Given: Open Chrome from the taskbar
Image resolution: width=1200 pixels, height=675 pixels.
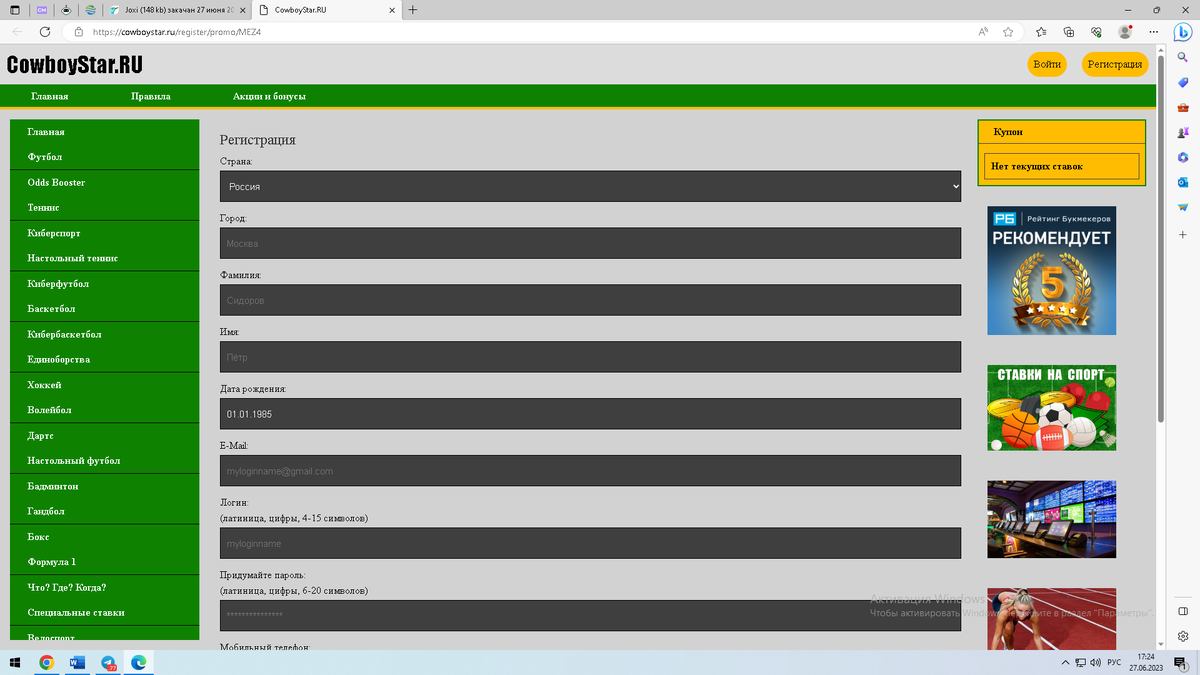Looking at the screenshot, I should (46, 662).
